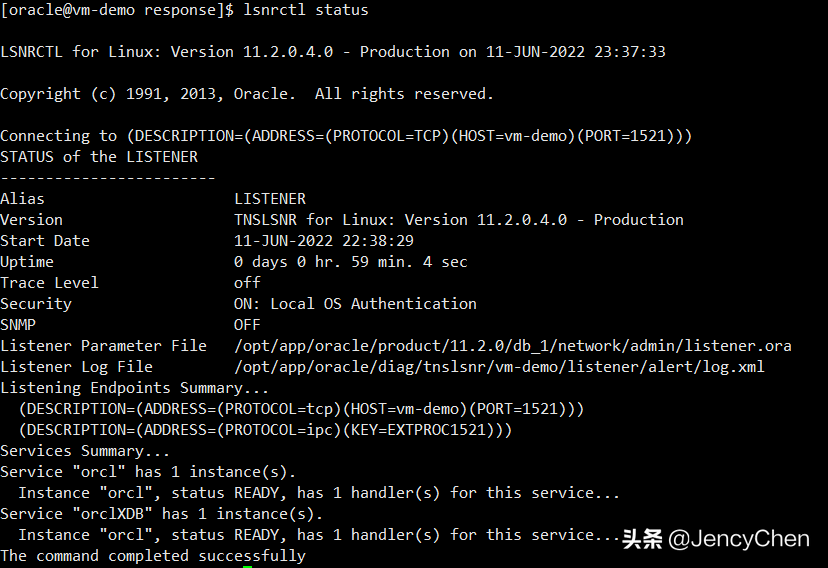Viewport: 828px width, 568px height.
Task: Click the "[oracle@vm-demo response]$" shell prompt
Action: [x=117, y=10]
